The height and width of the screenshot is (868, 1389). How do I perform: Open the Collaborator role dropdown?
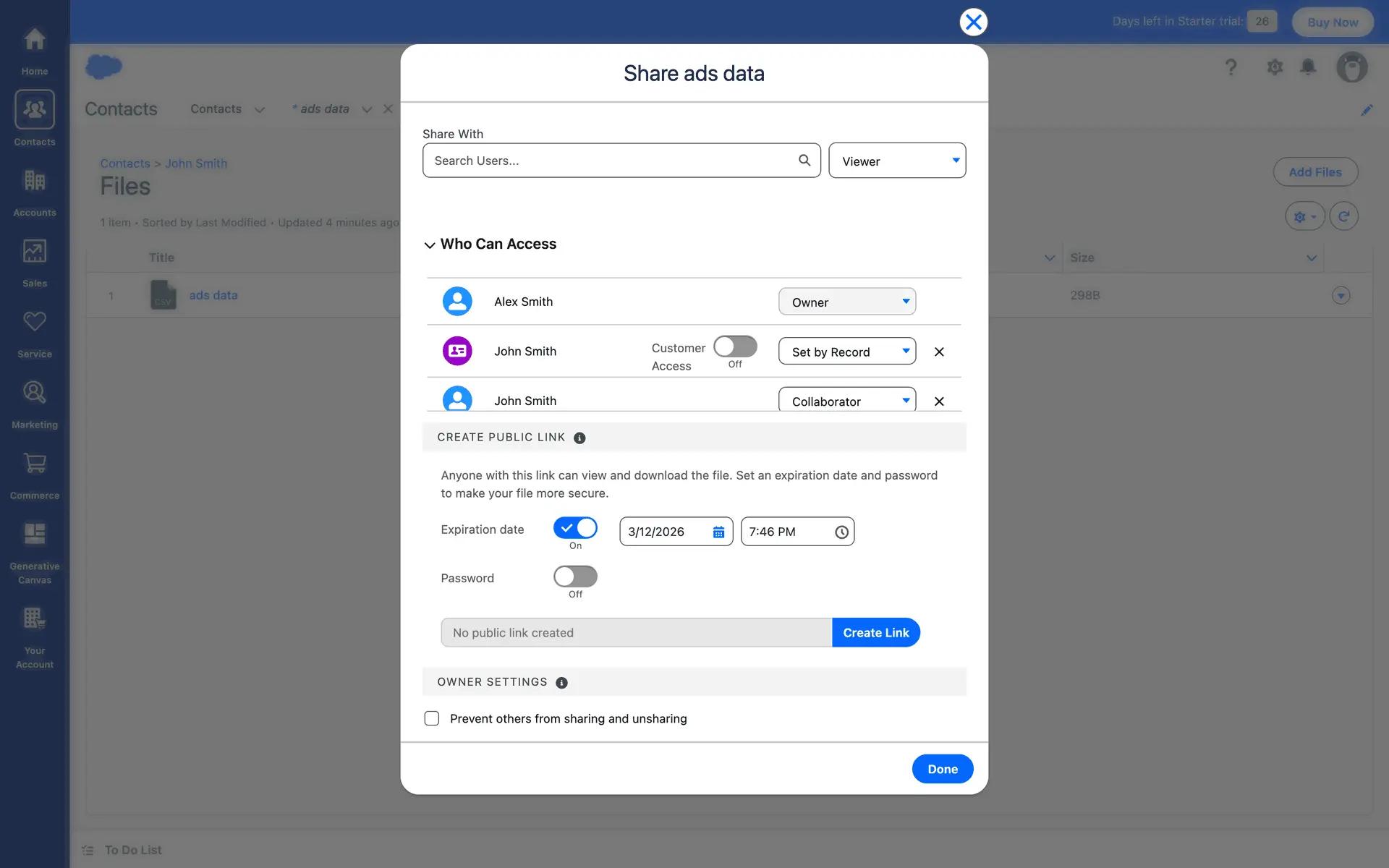pos(846,401)
